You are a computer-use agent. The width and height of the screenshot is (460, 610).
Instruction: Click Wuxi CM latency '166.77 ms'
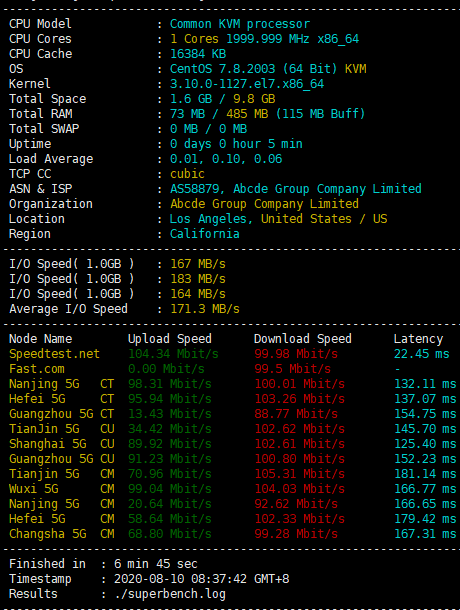(425, 489)
